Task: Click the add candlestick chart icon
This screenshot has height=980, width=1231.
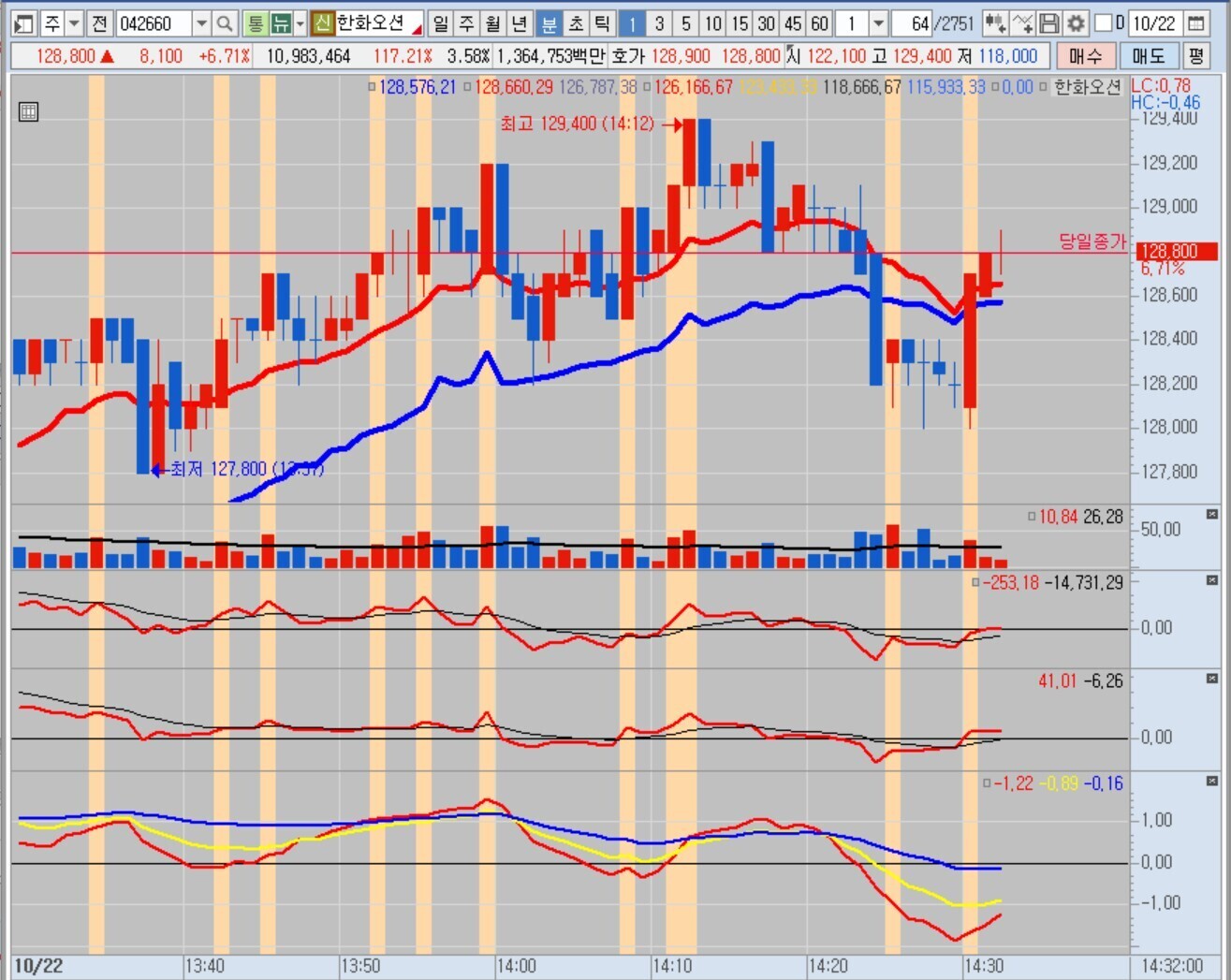Action: (995, 23)
